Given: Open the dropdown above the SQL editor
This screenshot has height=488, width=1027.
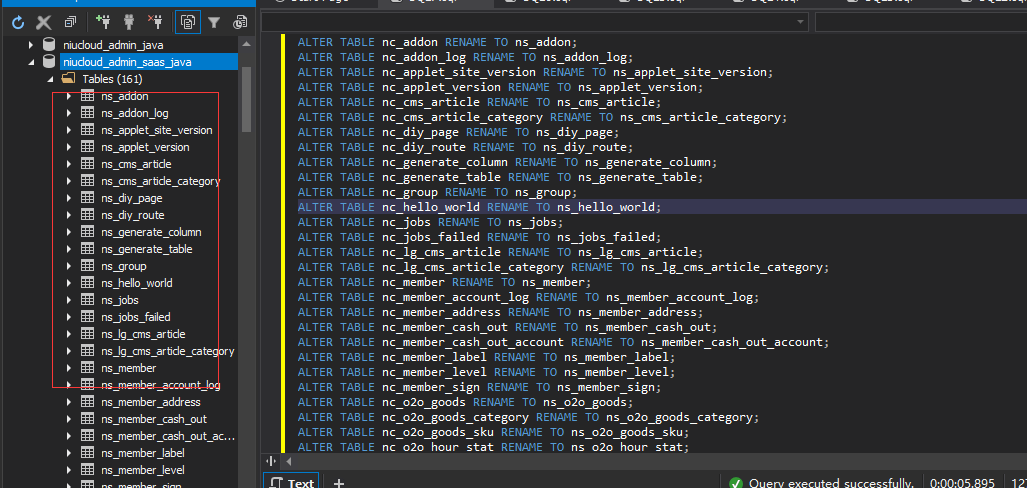Looking at the screenshot, I should click(801, 22).
